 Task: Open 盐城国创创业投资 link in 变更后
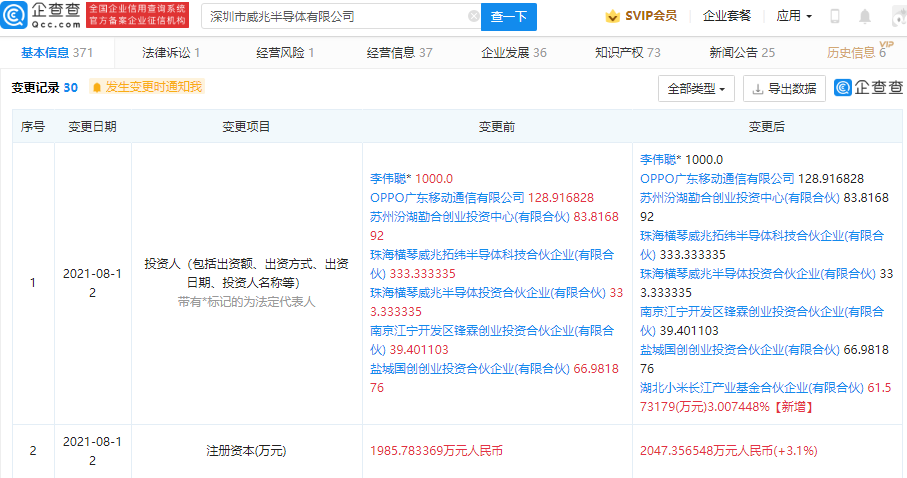(x=740, y=350)
